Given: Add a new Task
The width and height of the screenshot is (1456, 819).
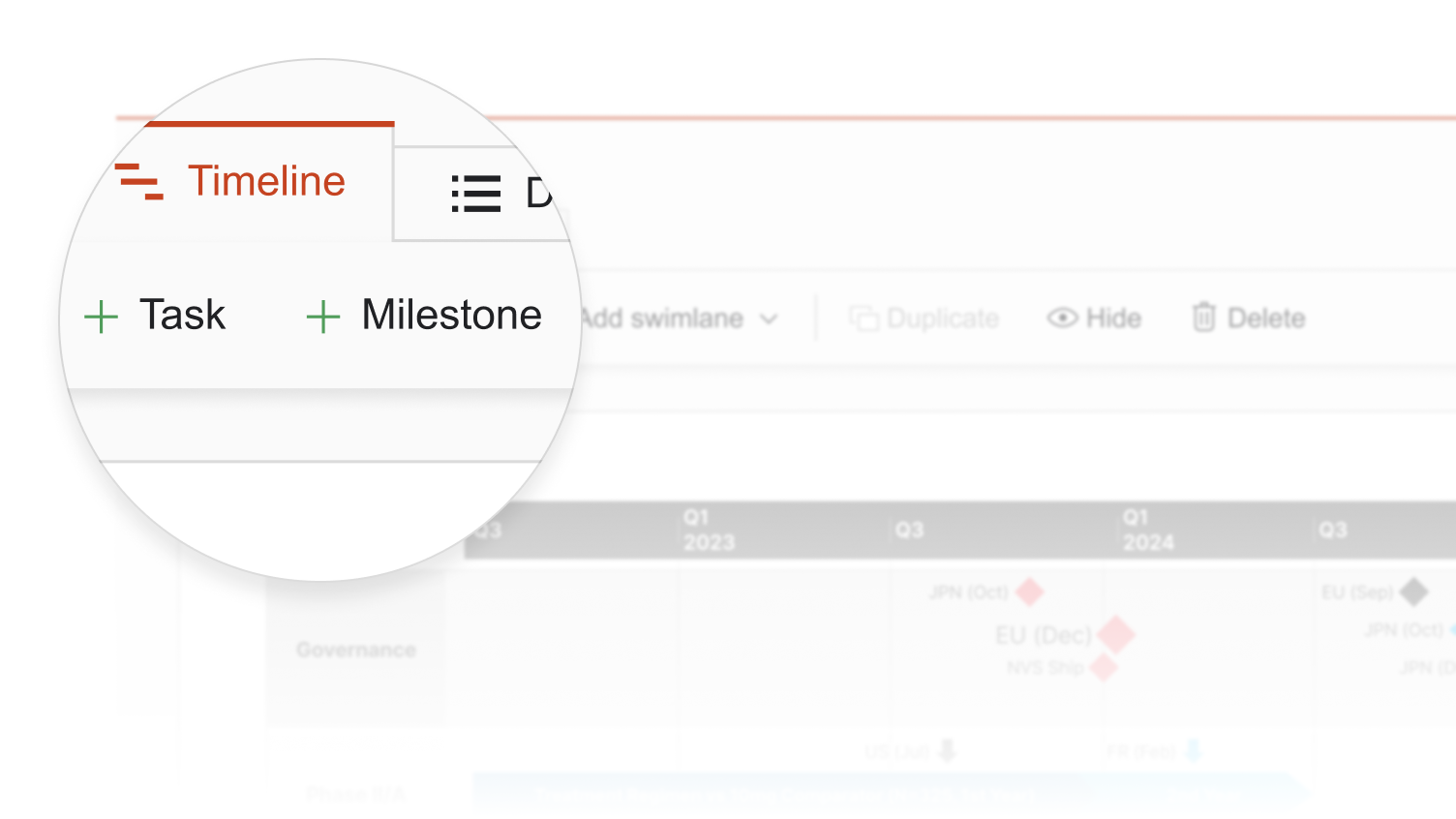Looking at the screenshot, I should [156, 316].
